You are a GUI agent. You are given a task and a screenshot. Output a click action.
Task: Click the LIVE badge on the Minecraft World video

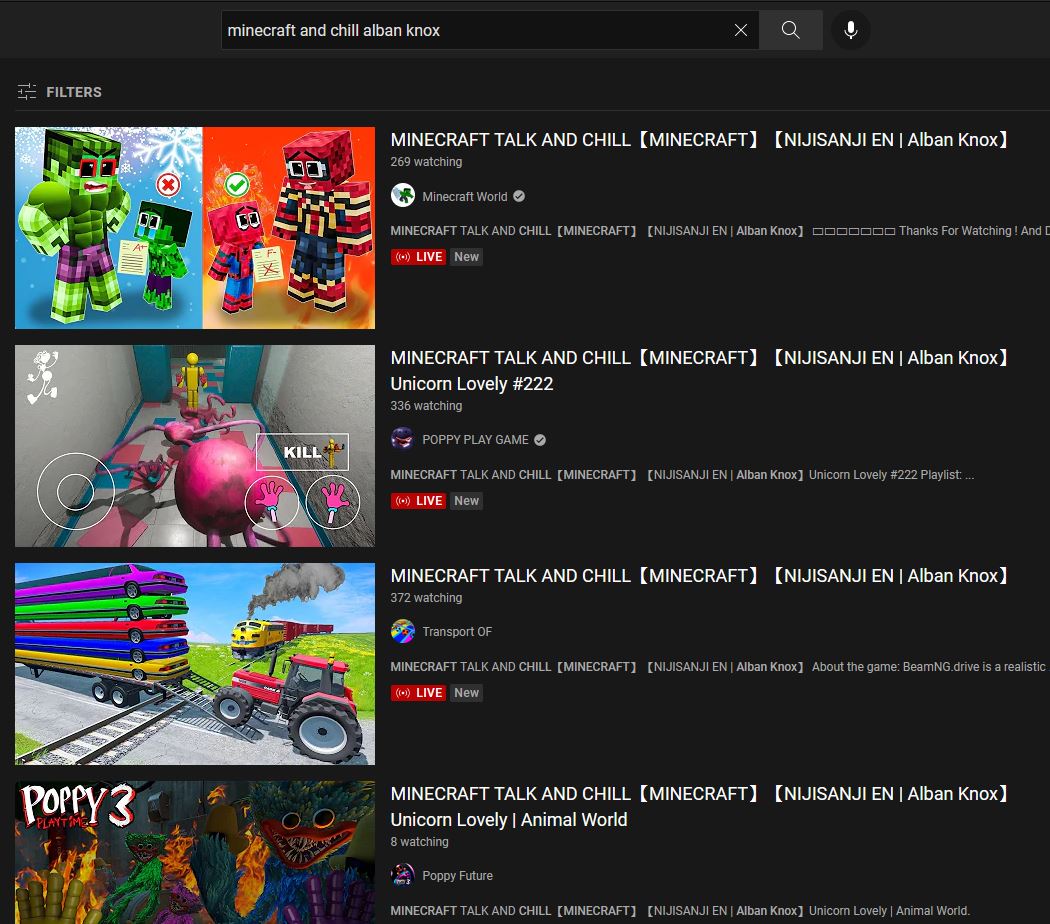(419, 256)
